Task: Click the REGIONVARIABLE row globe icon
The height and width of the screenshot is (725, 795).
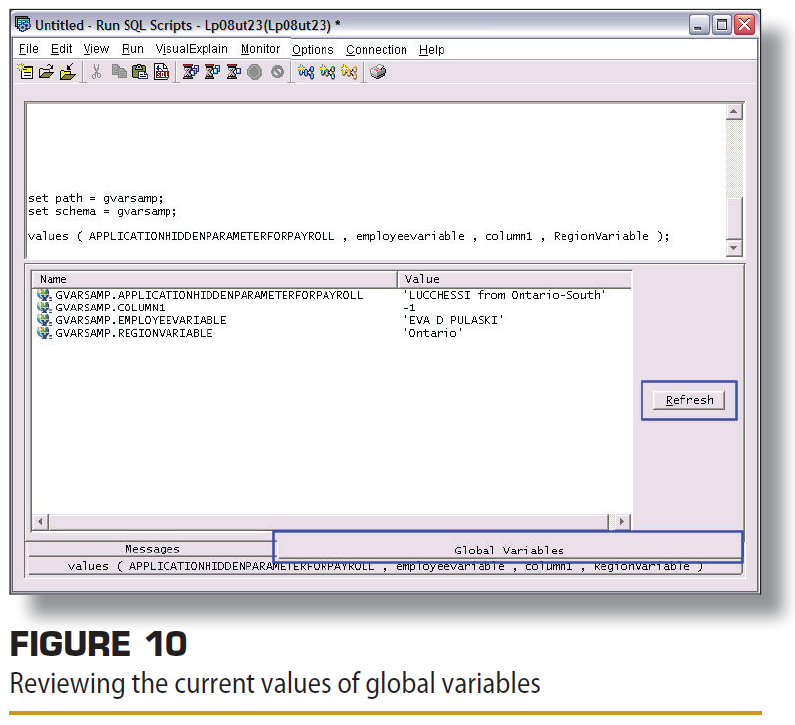Action: pos(44,333)
